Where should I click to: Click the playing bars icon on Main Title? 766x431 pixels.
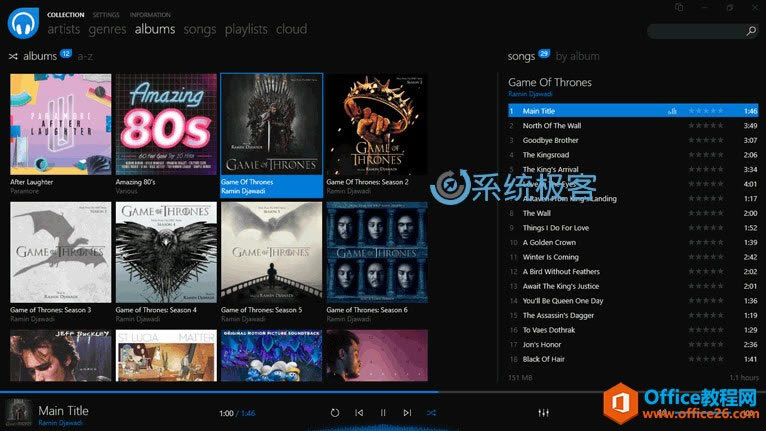tap(672, 111)
